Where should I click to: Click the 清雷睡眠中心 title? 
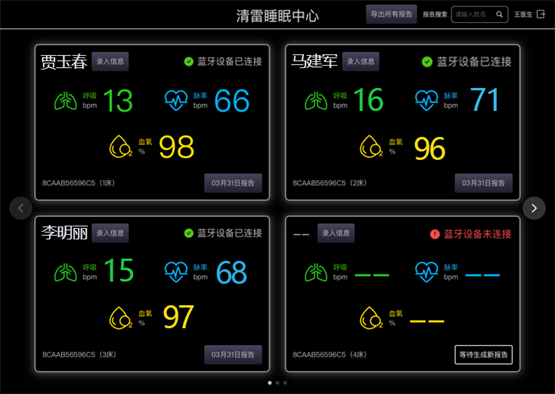click(278, 16)
